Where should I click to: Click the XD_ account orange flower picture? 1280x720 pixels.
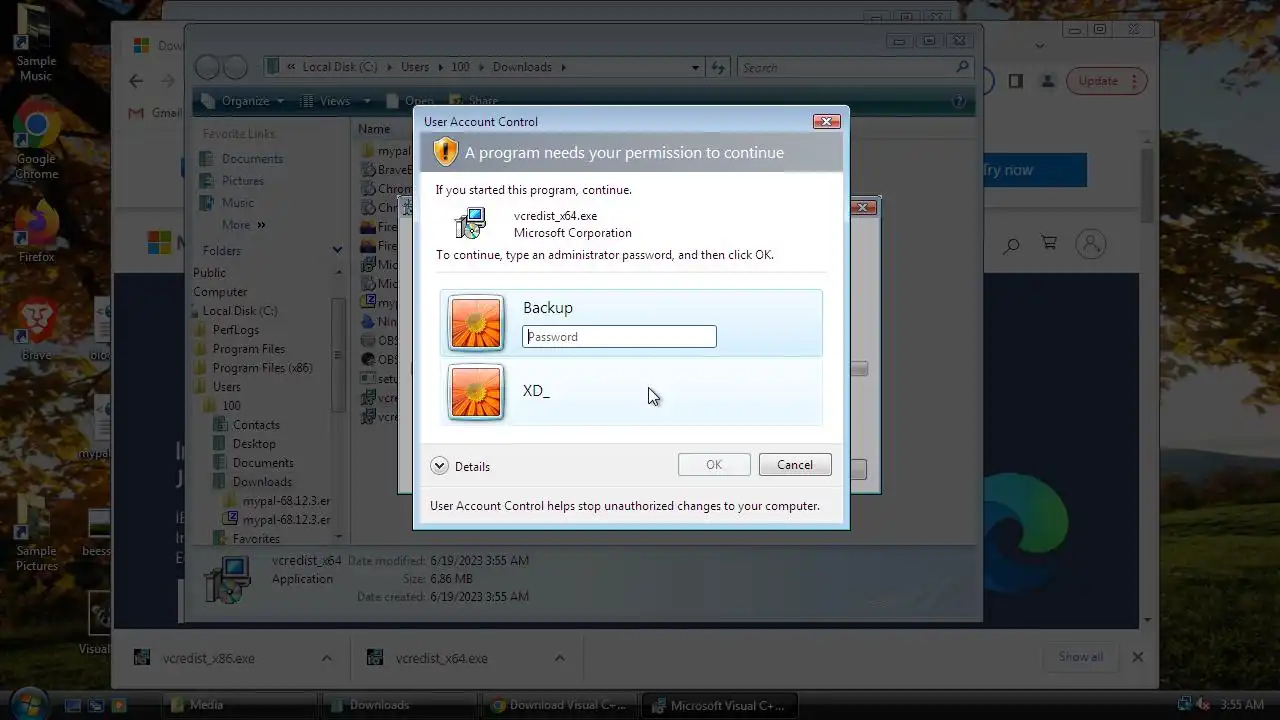[x=476, y=392]
